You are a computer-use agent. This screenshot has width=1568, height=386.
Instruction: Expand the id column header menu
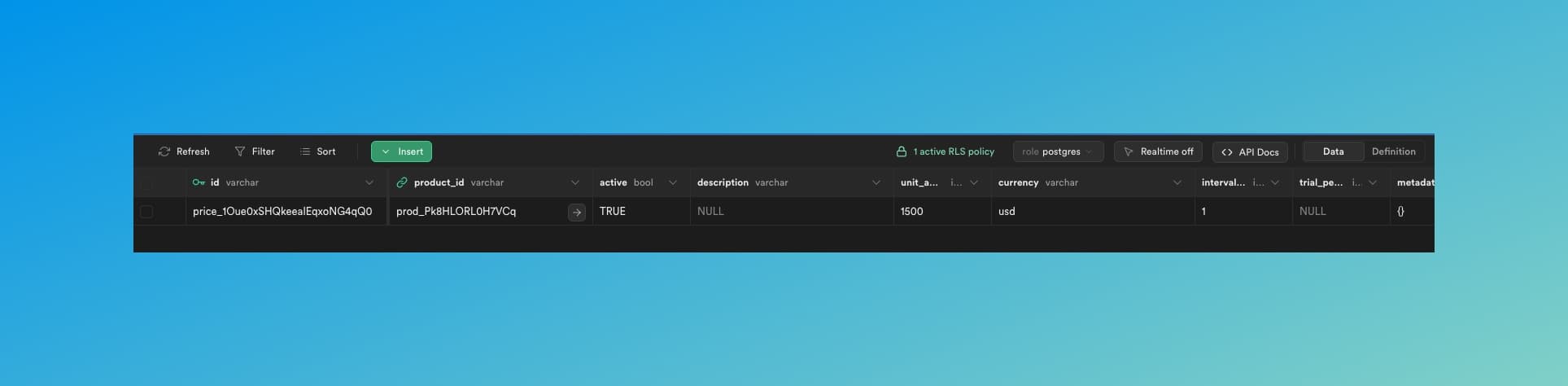coord(369,182)
